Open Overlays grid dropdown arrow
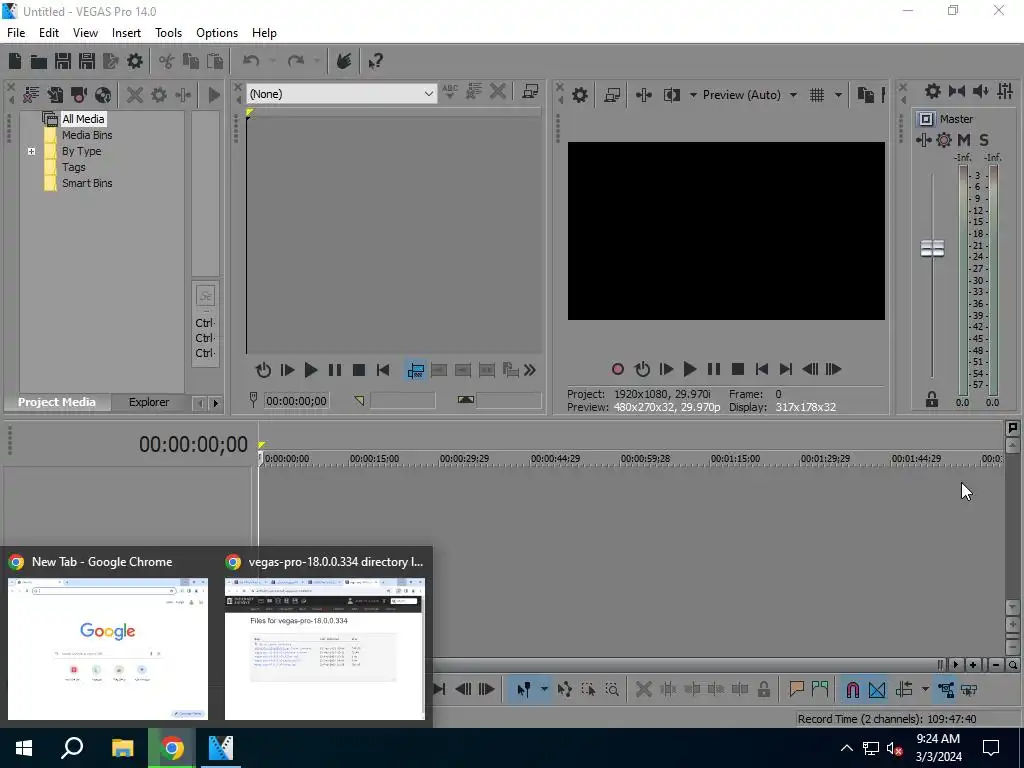 pyautogui.click(x=839, y=95)
